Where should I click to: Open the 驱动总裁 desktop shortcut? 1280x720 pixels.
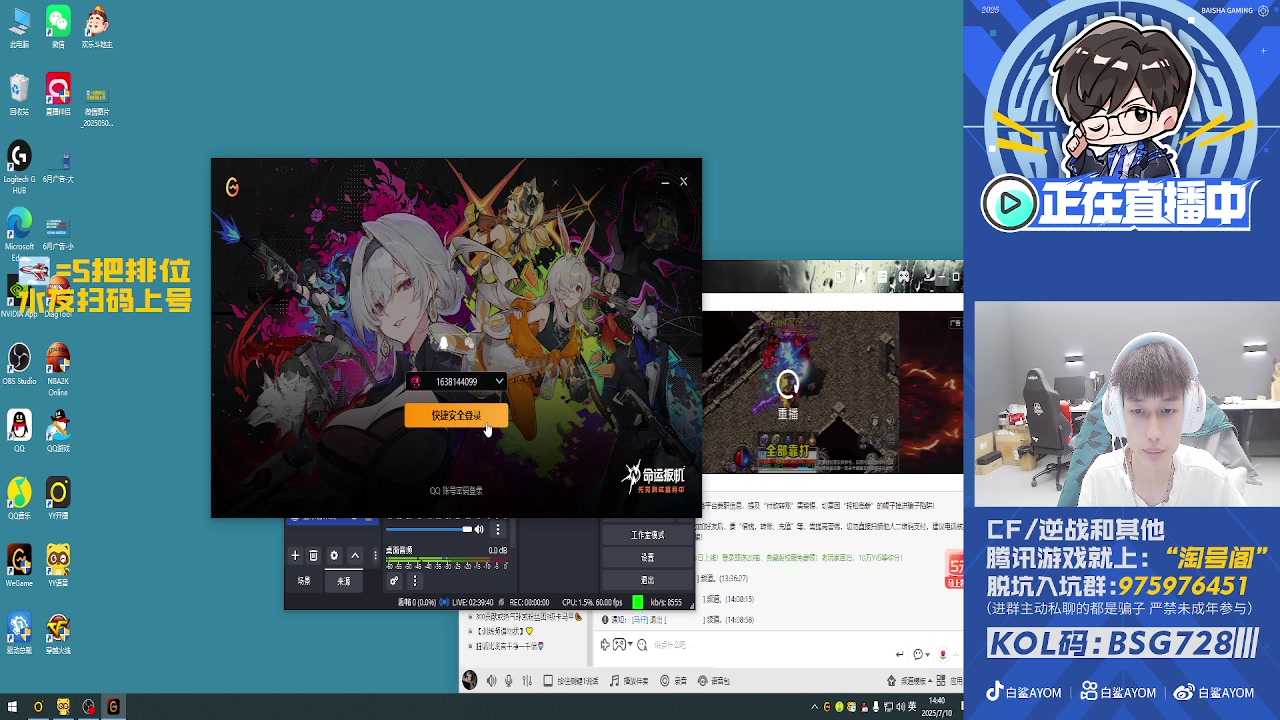(19, 633)
